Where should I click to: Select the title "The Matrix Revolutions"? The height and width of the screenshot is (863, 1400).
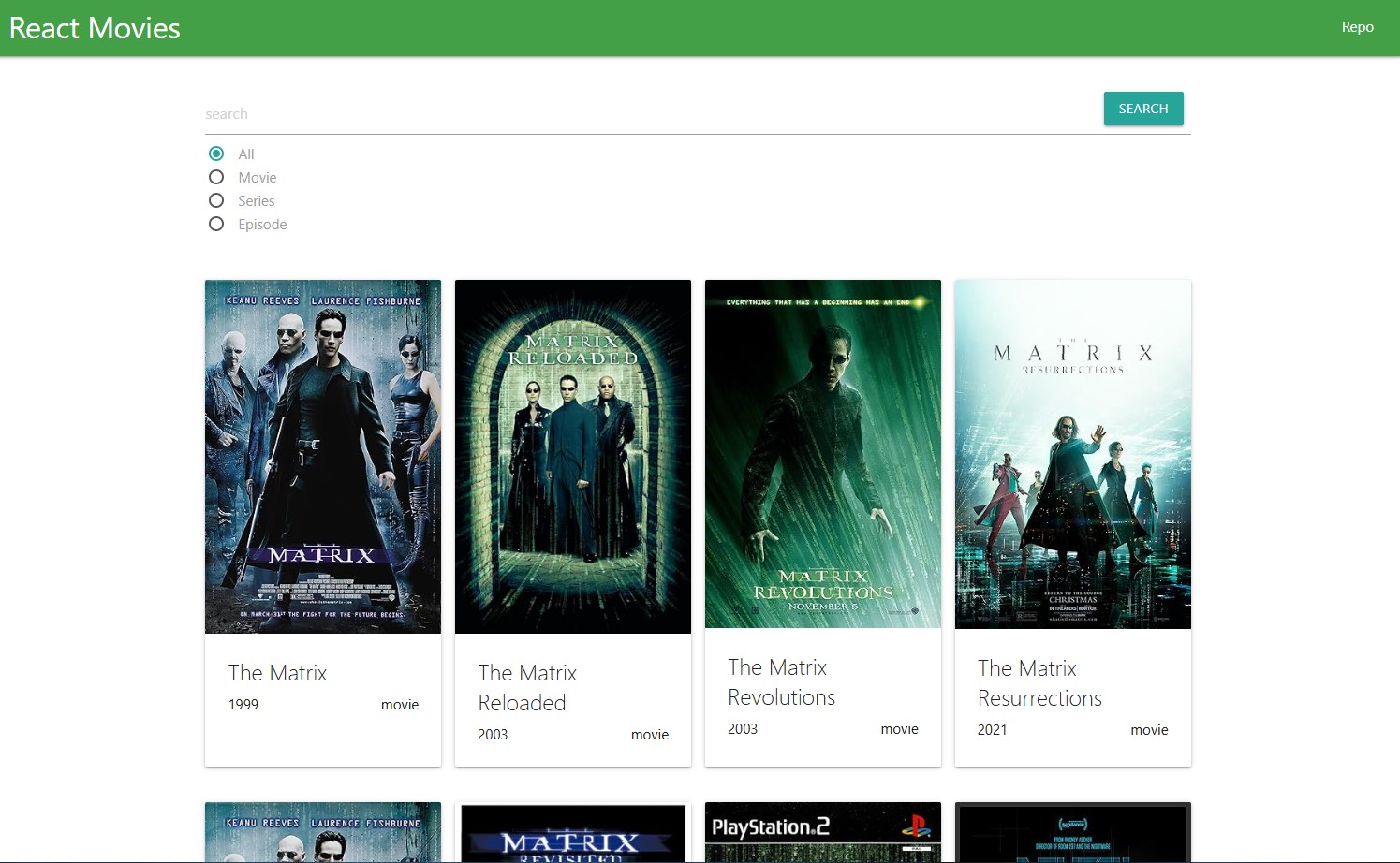782,682
